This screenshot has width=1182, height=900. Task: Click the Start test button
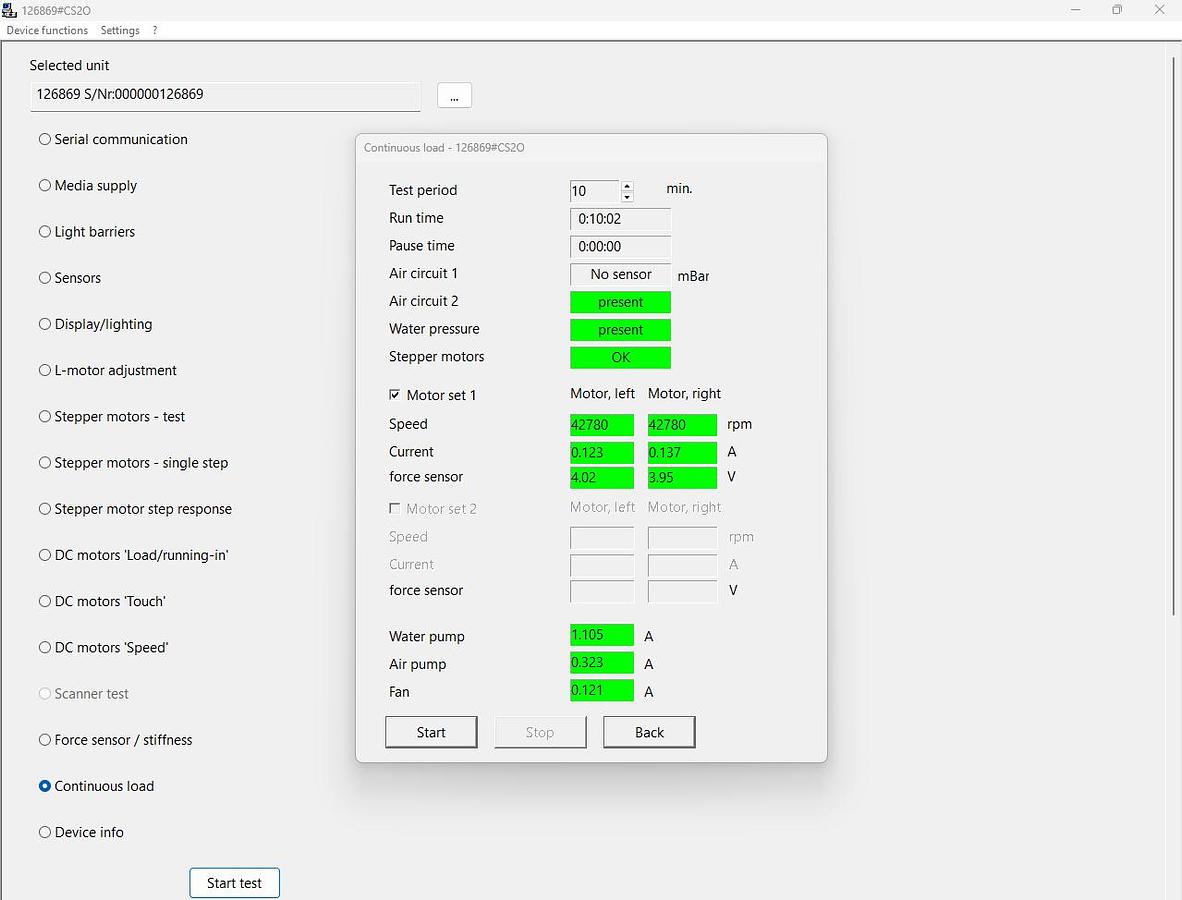coord(234,883)
